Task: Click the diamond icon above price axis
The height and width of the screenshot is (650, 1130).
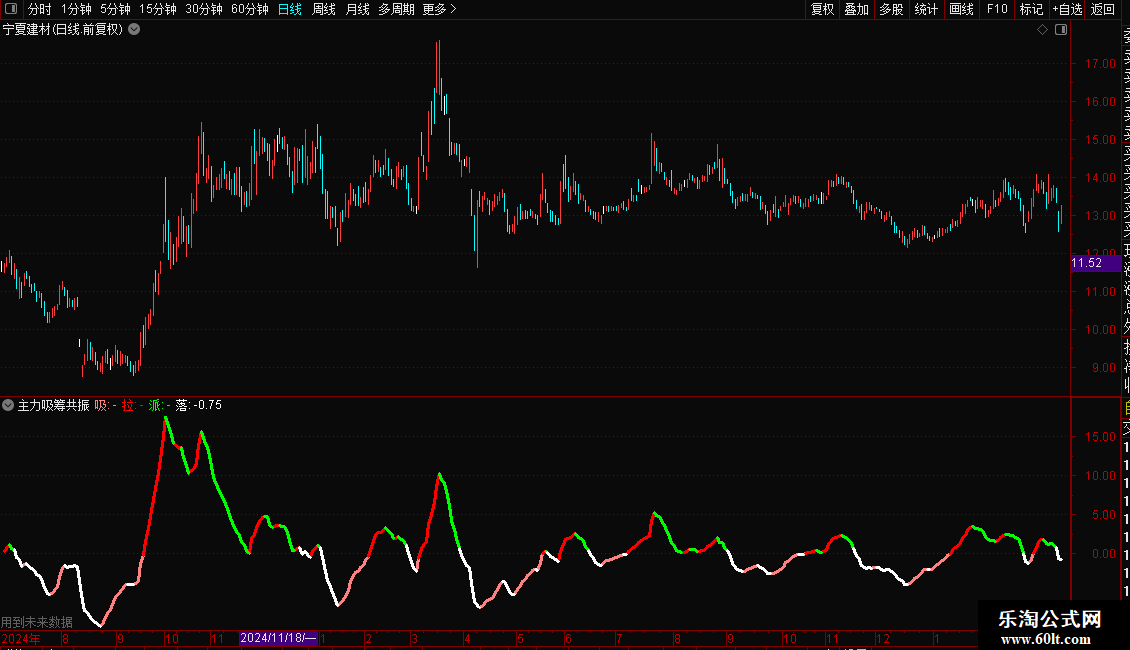Action: coord(1042,30)
